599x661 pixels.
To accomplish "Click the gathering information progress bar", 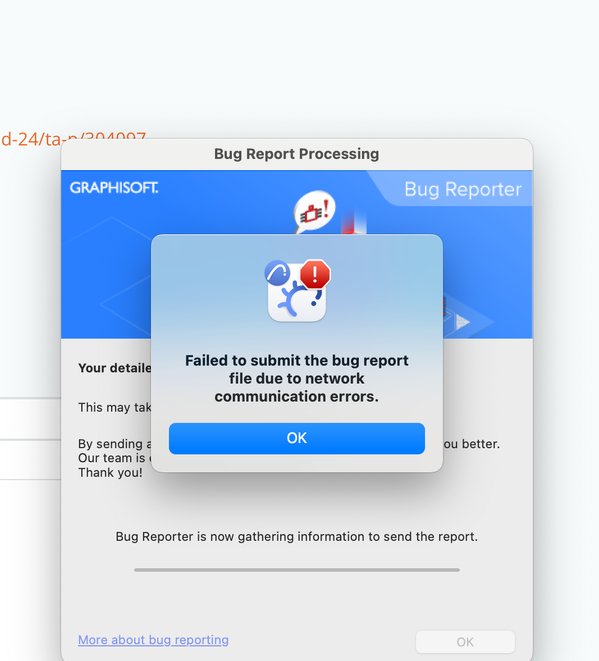I will [297, 570].
